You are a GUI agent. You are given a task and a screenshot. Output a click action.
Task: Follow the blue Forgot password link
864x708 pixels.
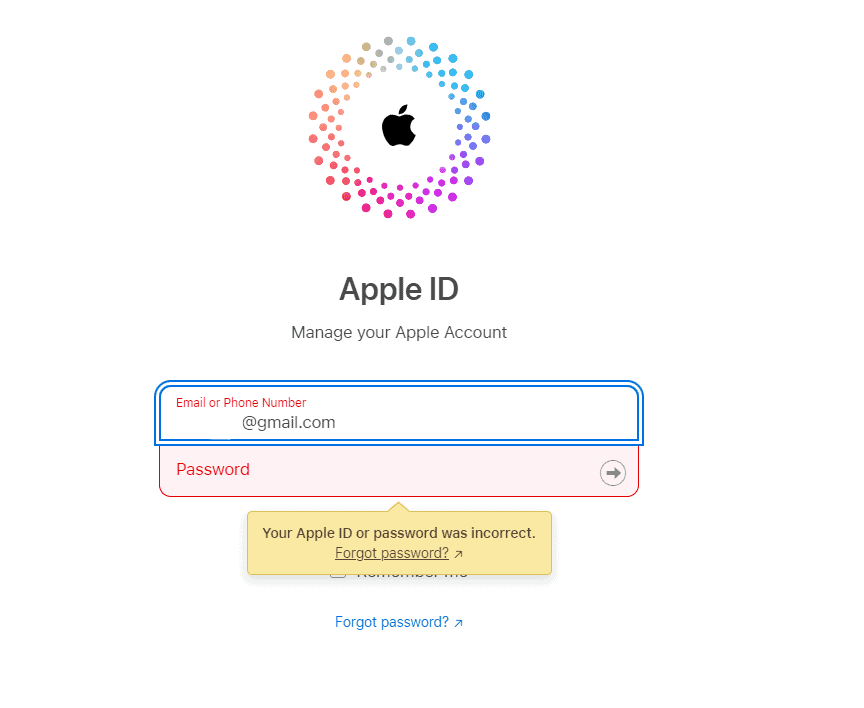tap(391, 622)
